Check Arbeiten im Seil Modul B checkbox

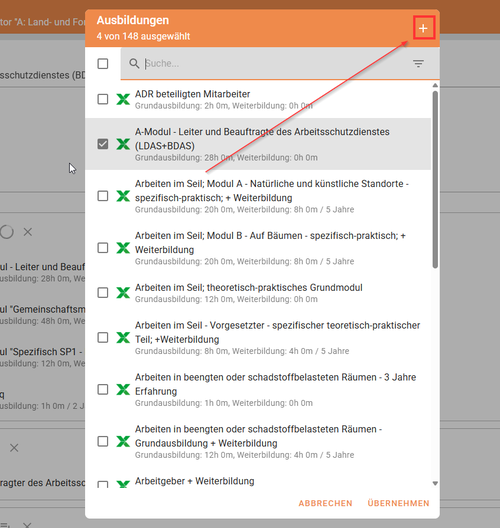coord(103,248)
